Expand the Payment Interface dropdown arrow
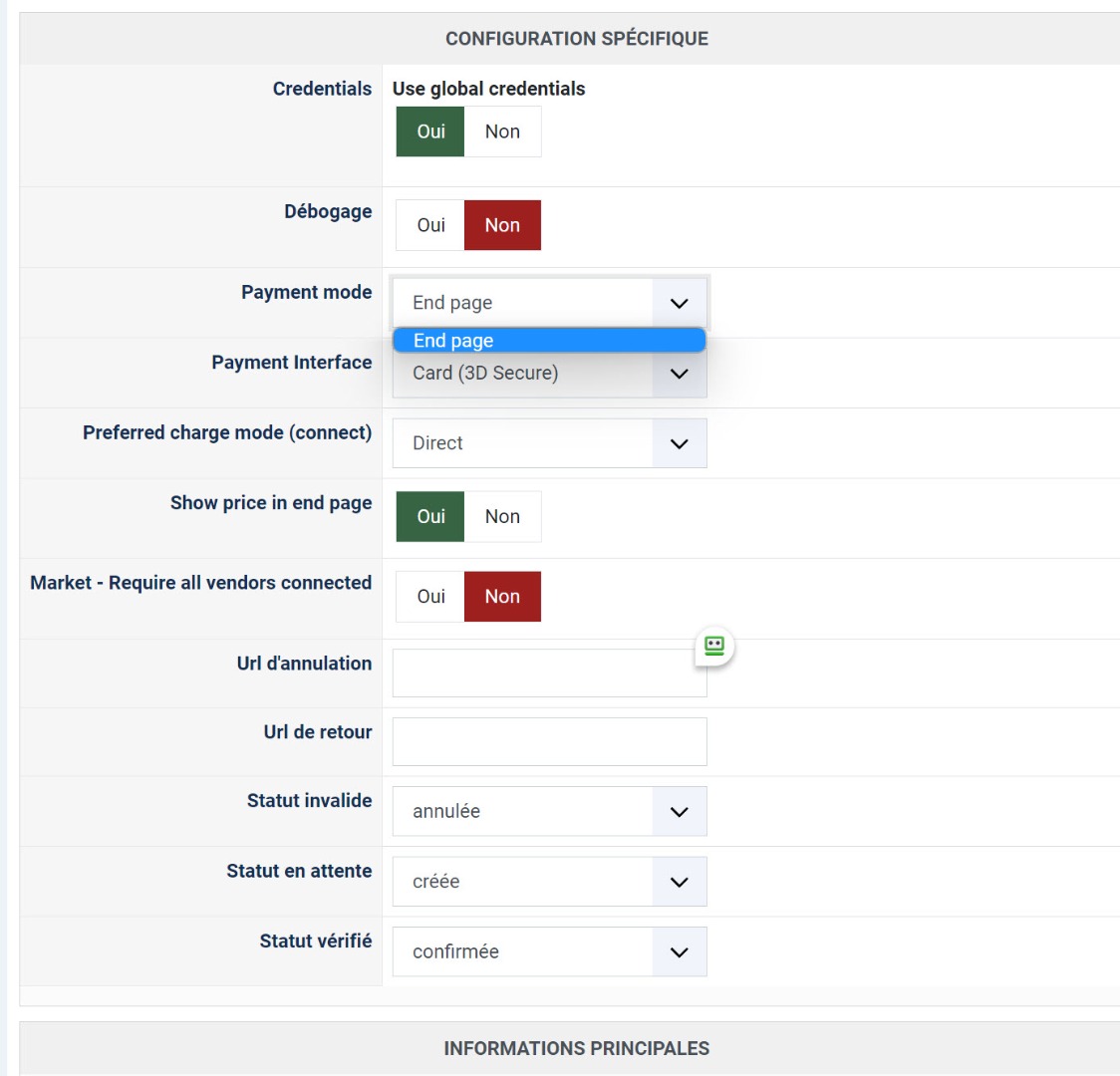The width and height of the screenshot is (1120, 1076). click(x=680, y=374)
